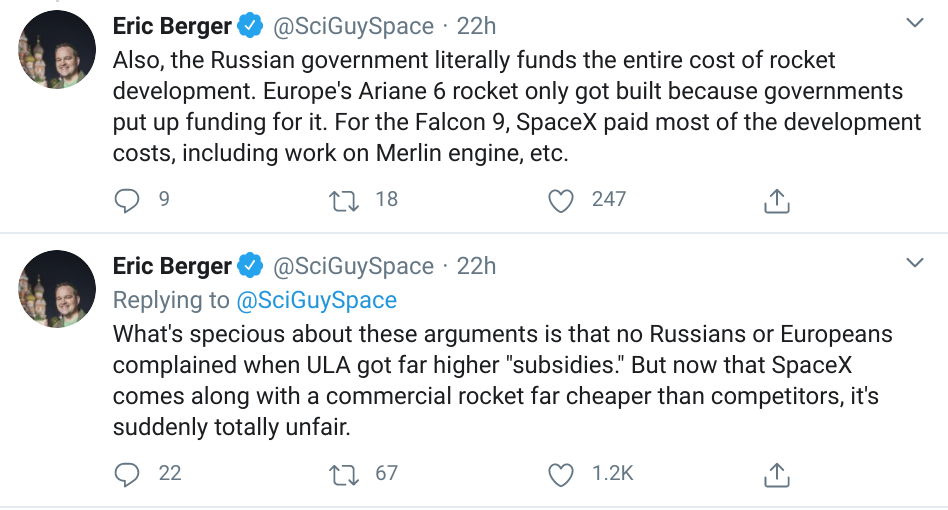Open the second tweet's 22h timestamp
Viewport: 948px width, 510px height.
pos(476,266)
